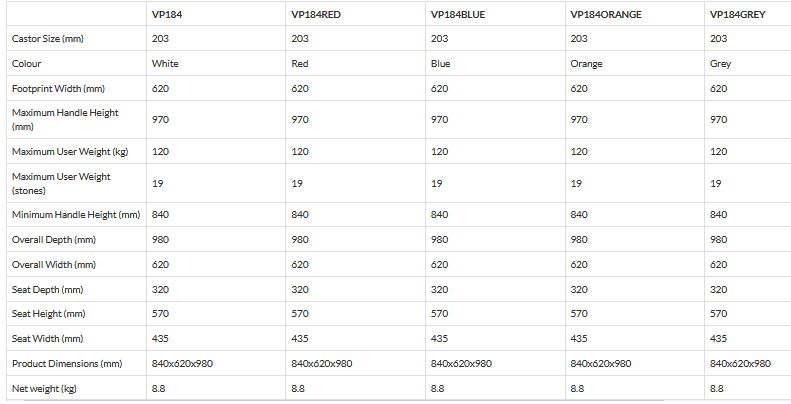Click the White colour cell
Viewport: 791px width, 404px height.
tap(165, 63)
